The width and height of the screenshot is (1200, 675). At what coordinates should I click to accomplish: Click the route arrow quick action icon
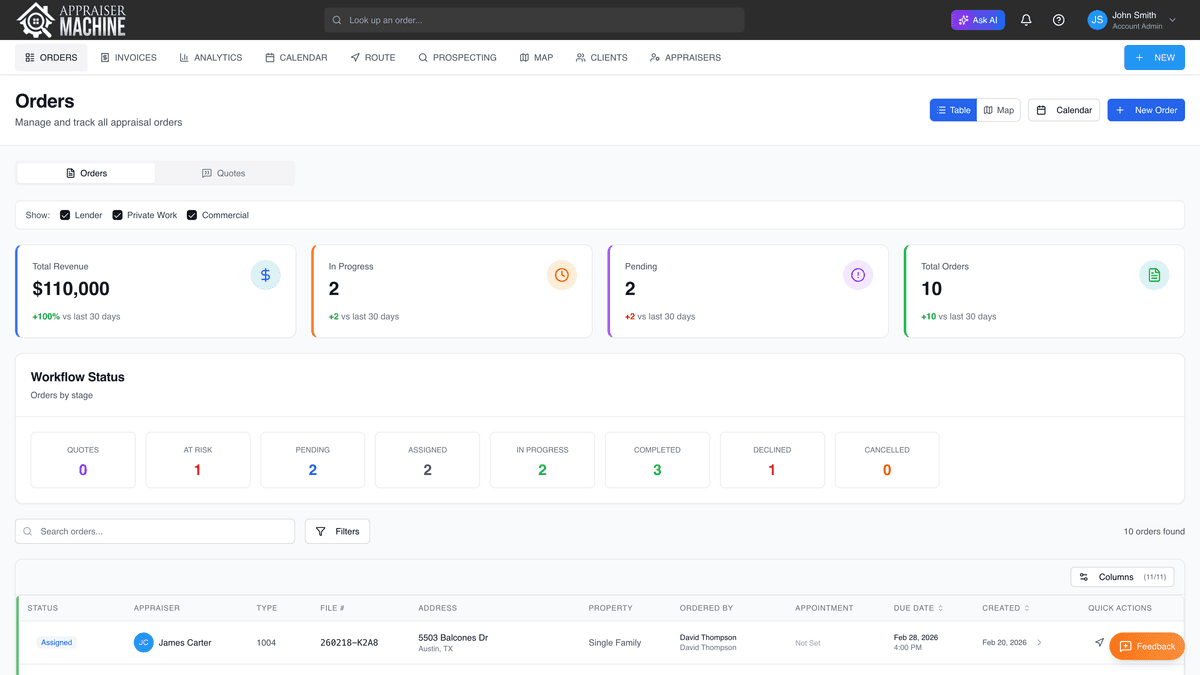(x=1099, y=642)
